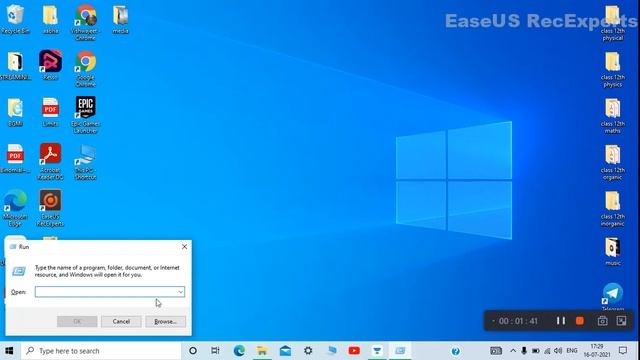Open the volume tray icon
The width and height of the screenshot is (640, 360).
click(x=558, y=351)
